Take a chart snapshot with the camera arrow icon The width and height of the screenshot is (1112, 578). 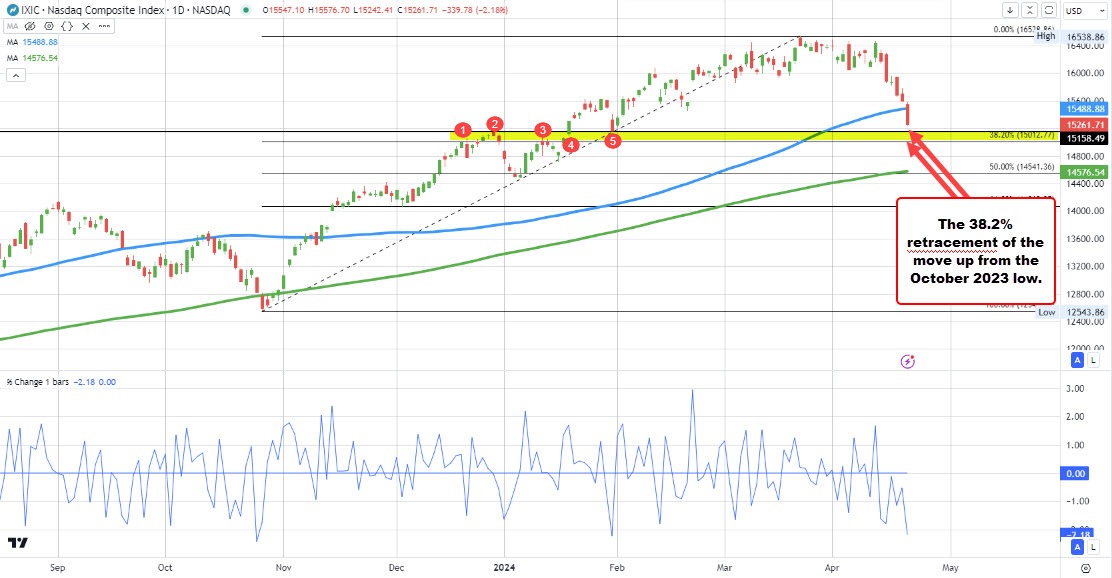pyautogui.click(x=1010, y=9)
